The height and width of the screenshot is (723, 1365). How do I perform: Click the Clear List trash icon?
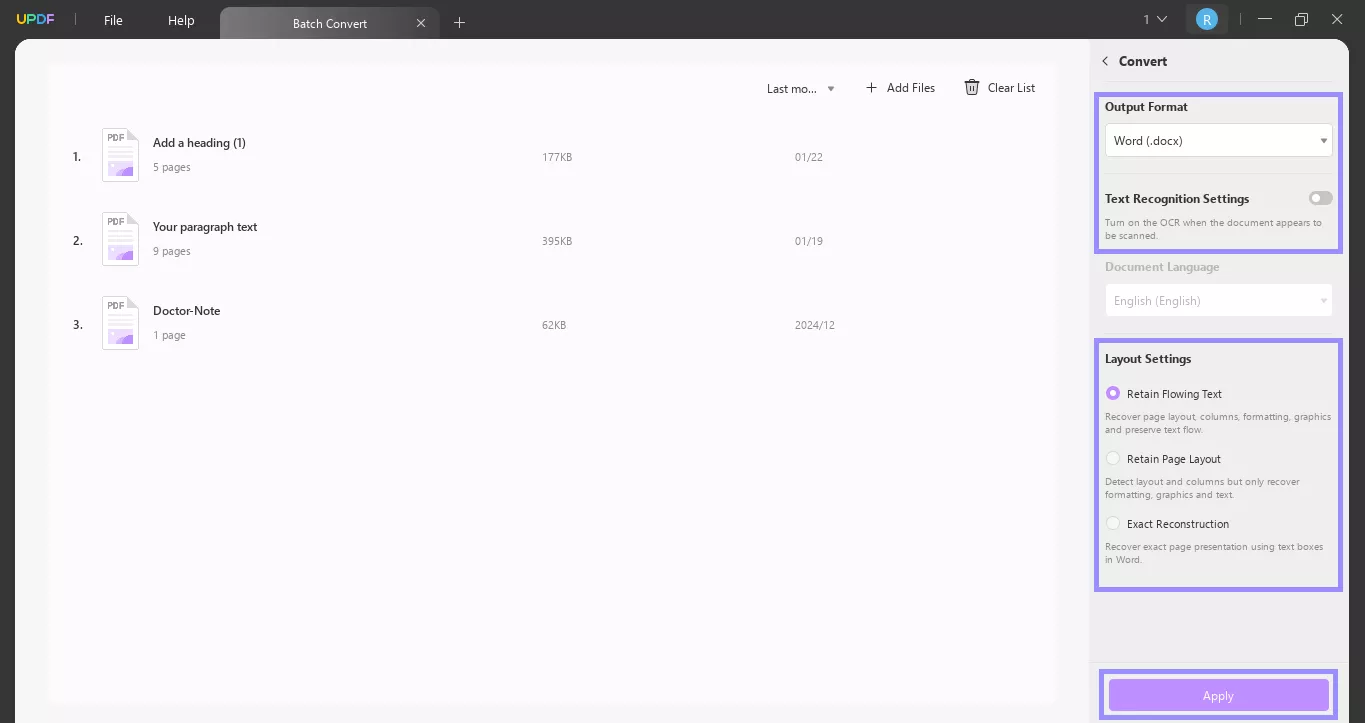click(971, 87)
